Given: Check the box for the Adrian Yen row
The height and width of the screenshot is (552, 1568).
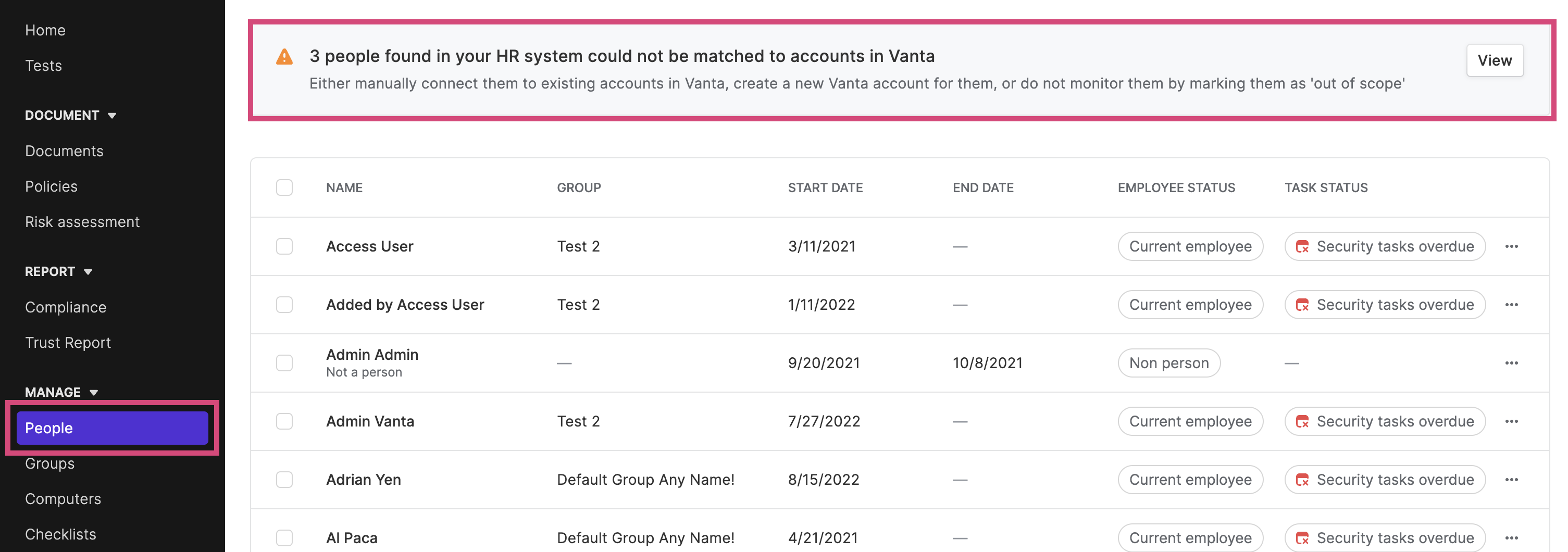Looking at the screenshot, I should pos(284,480).
